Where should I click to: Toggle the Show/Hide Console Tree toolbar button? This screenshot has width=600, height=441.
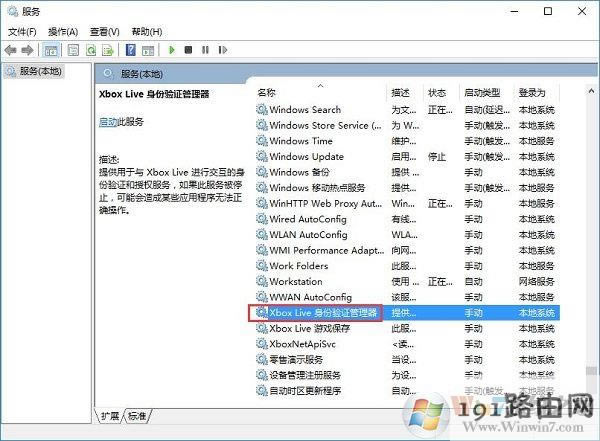pos(51,49)
